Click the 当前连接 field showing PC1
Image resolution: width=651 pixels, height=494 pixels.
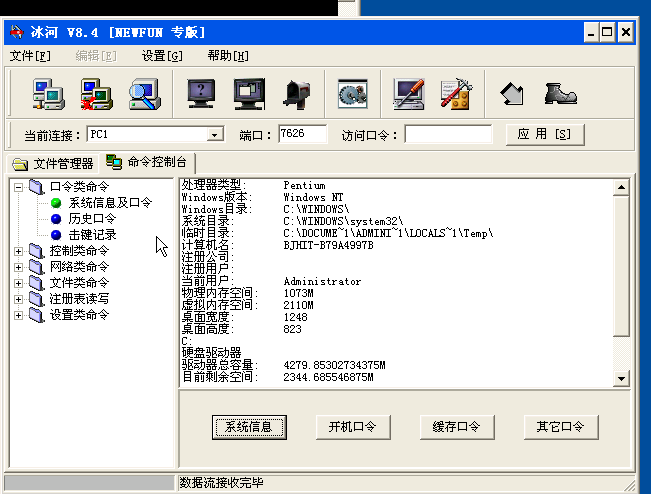click(155, 135)
